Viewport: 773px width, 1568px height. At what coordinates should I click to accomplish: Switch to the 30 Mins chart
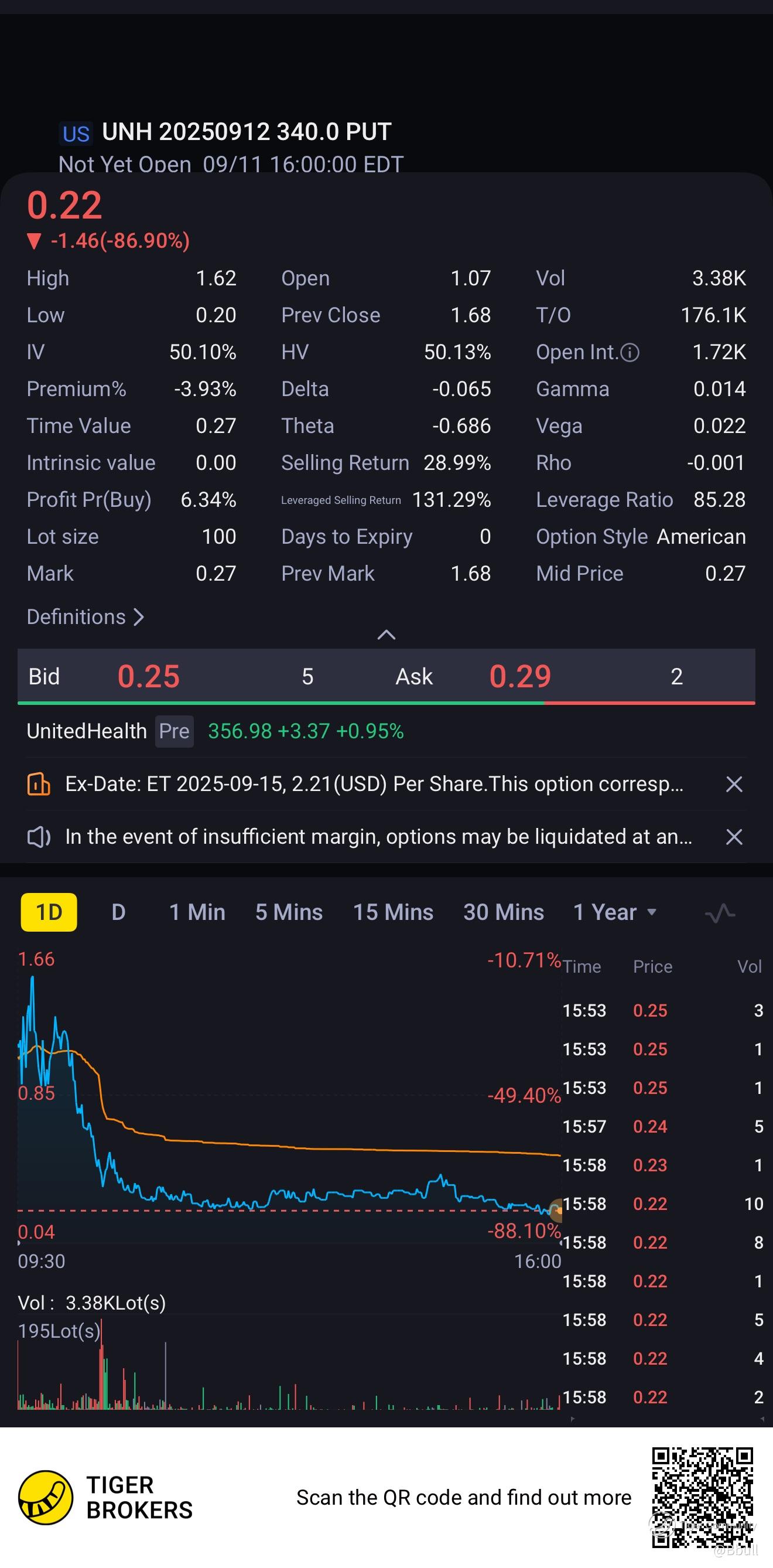(504, 912)
